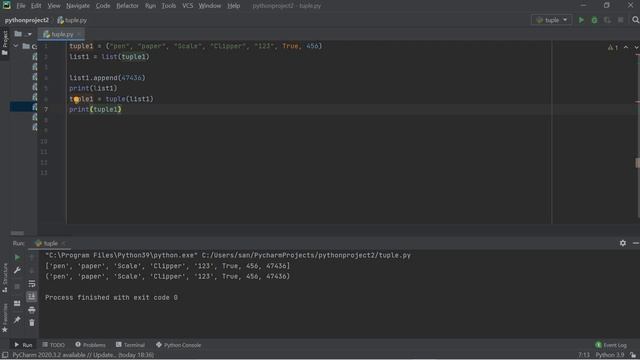Screen dimensions: 640x360
Task: Open the Refactor menu
Action: click(127, 6)
